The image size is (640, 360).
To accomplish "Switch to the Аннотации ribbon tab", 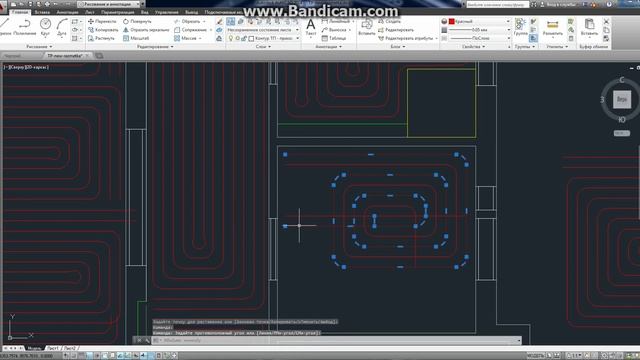I will pos(67,12).
